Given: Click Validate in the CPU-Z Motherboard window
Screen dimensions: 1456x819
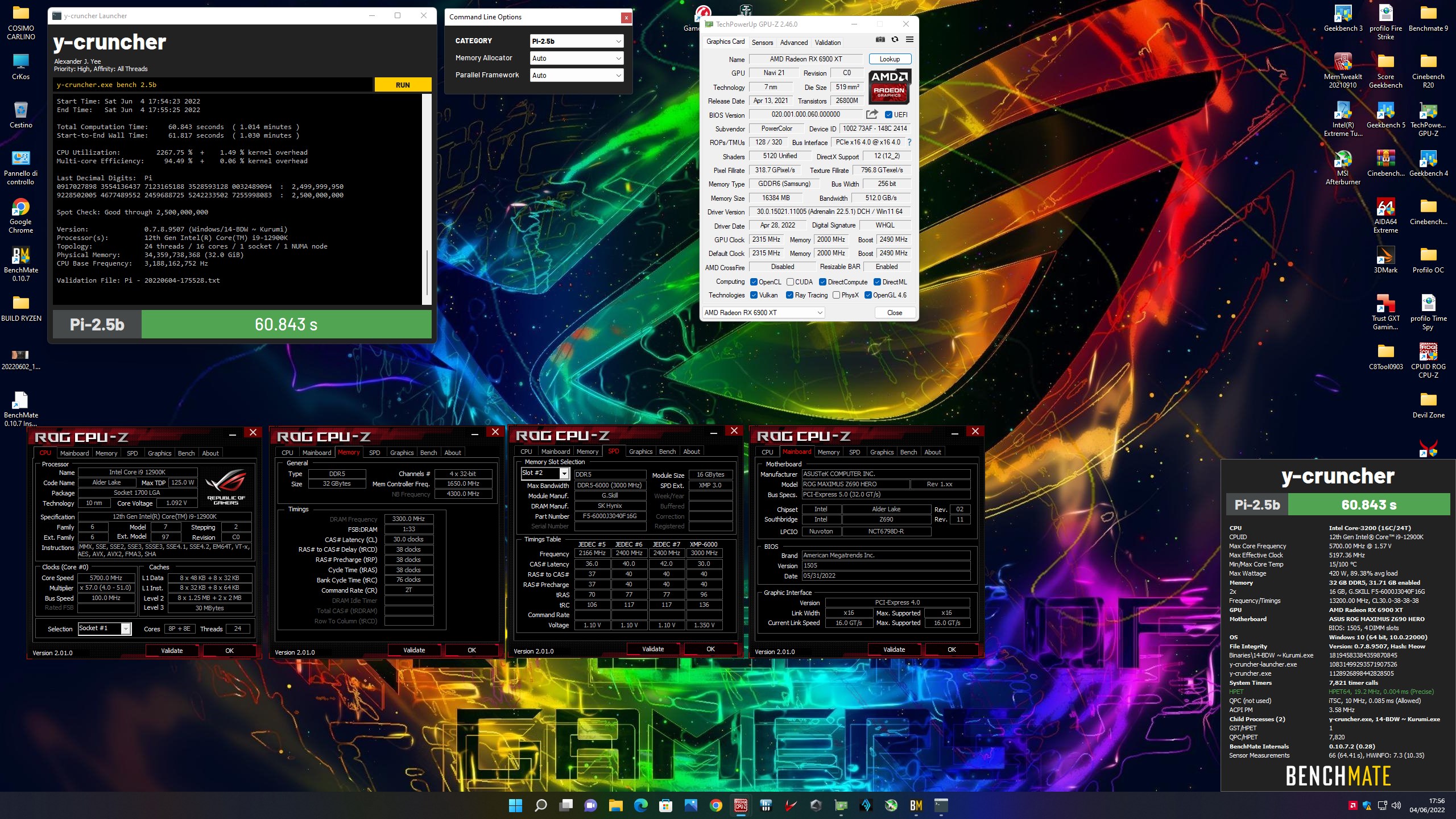Looking at the screenshot, I should [894, 650].
